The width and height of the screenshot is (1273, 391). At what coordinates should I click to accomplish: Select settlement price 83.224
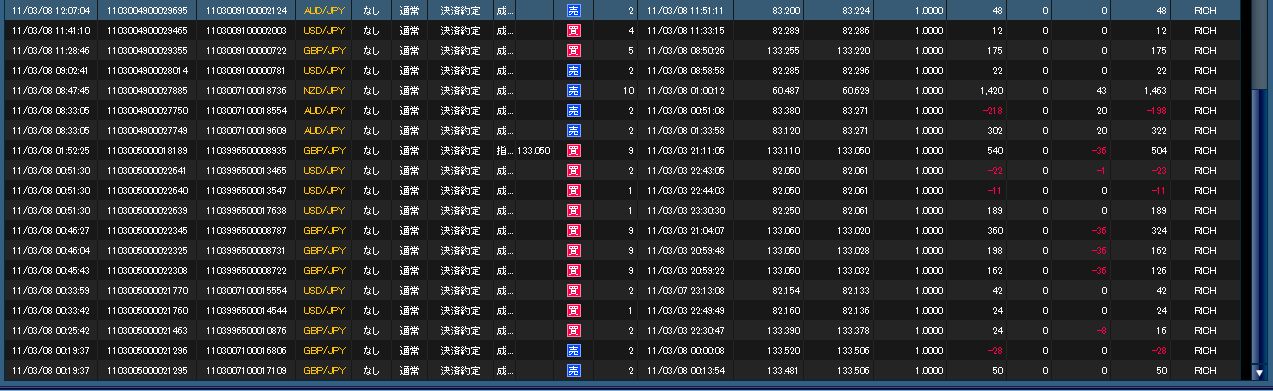point(857,10)
